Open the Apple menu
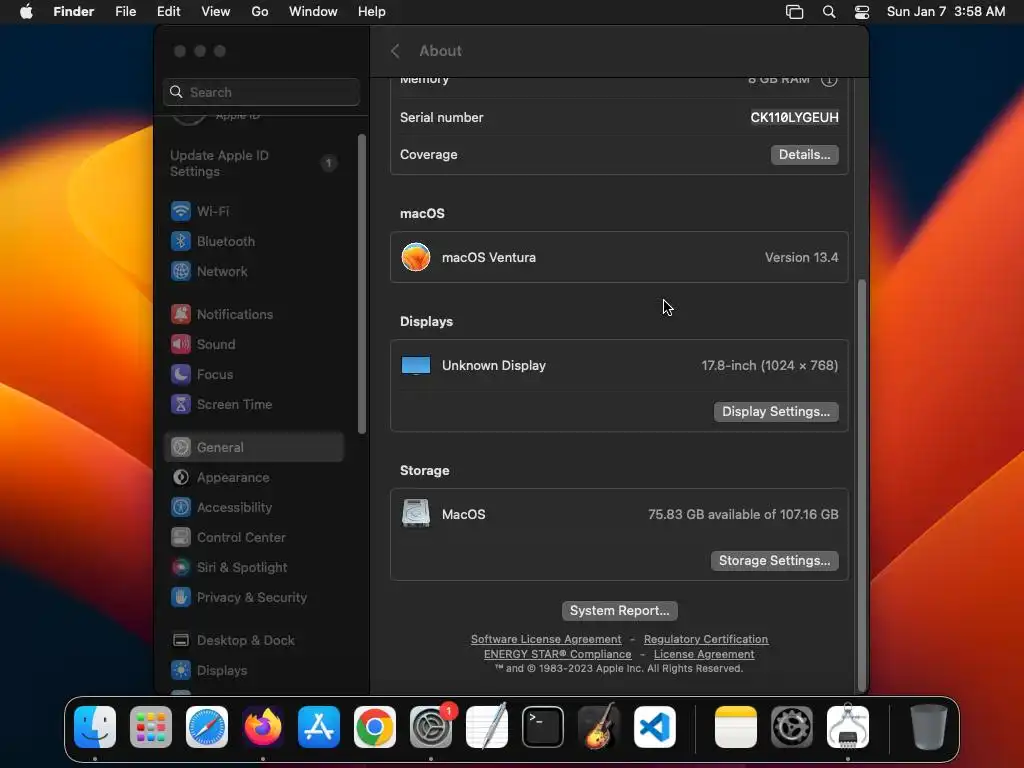Screen dimensions: 1024x768 click(x=26, y=12)
